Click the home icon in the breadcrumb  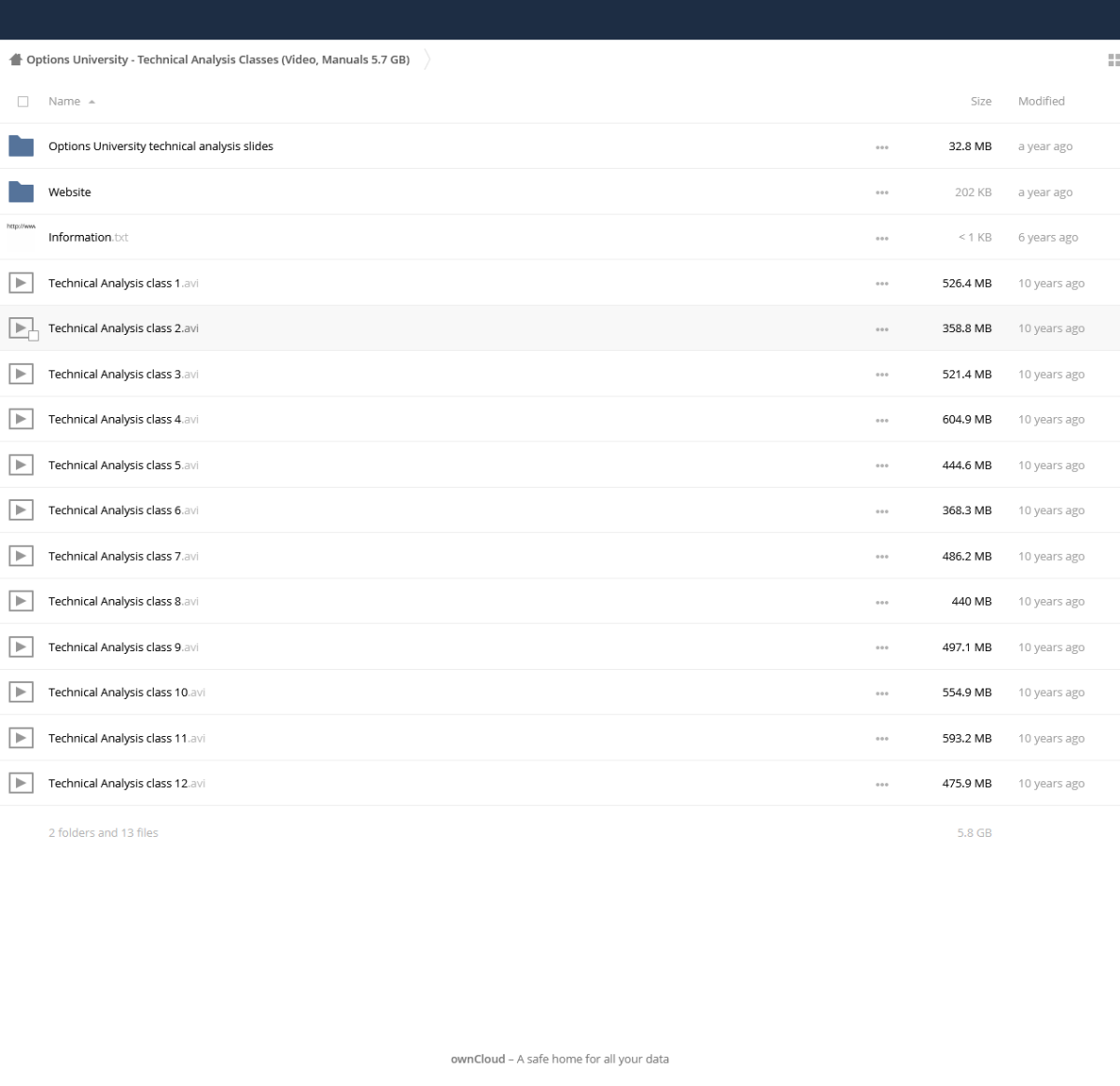point(15,60)
